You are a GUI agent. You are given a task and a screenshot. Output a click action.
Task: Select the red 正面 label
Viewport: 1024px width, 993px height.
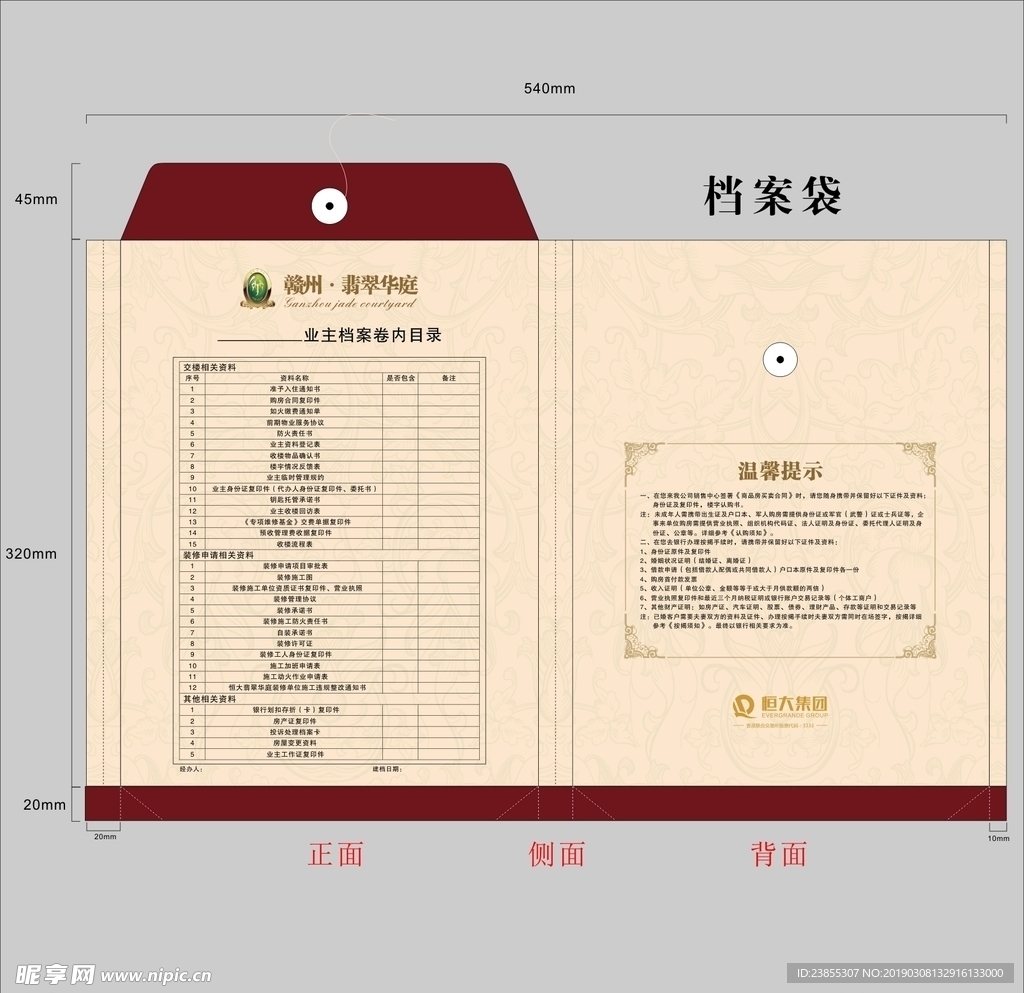(x=336, y=854)
